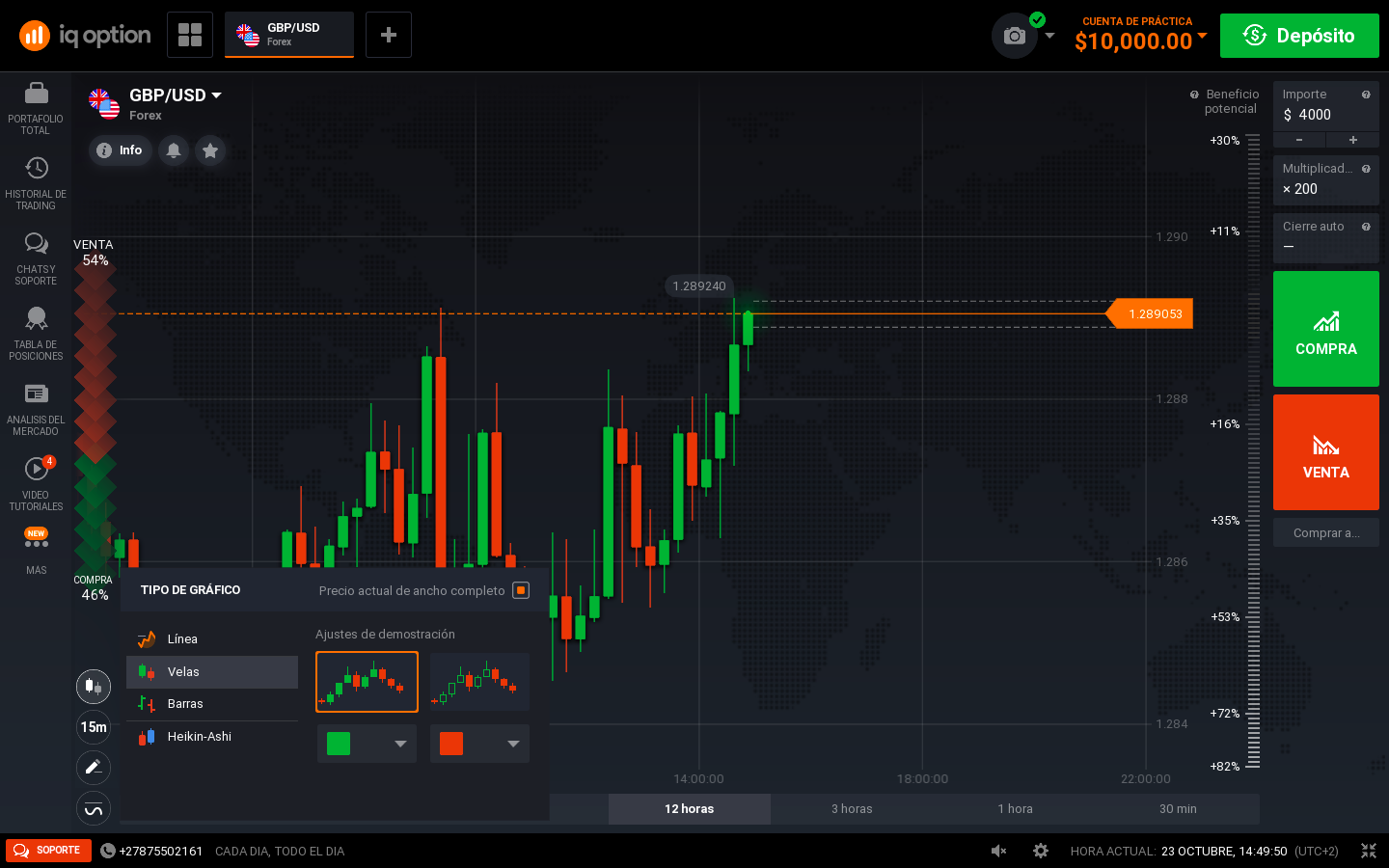Switch to the 12 horas range tab

(x=690, y=809)
